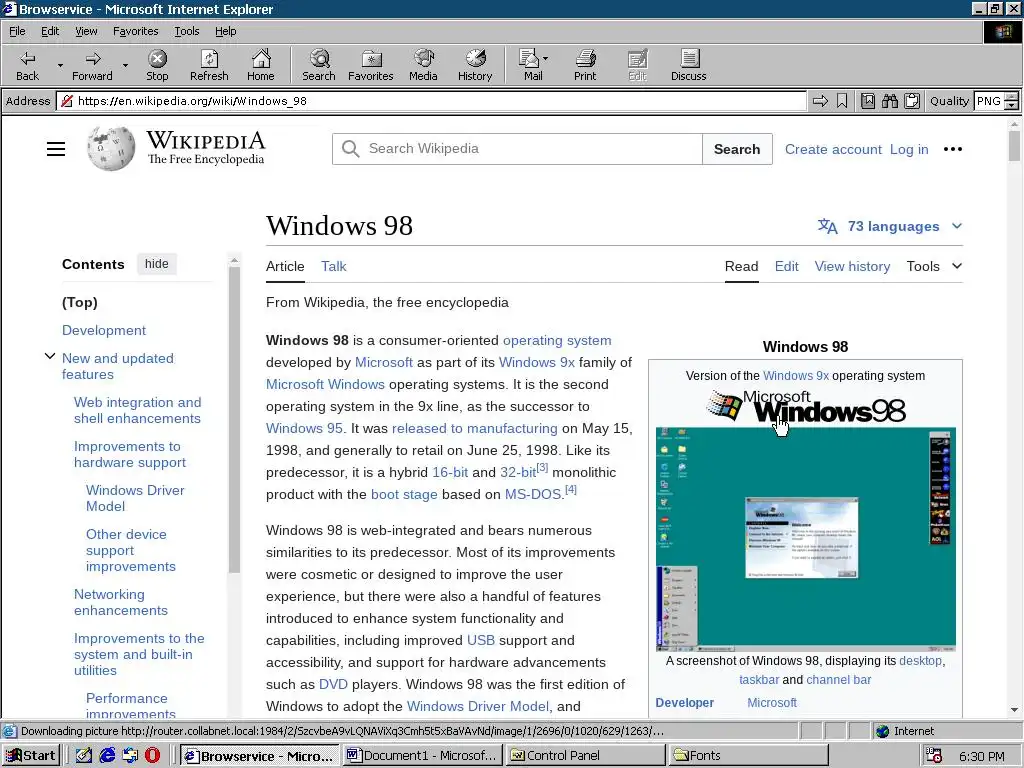Click the Discuss toolbar button
The height and width of the screenshot is (768, 1024).
pos(688,65)
